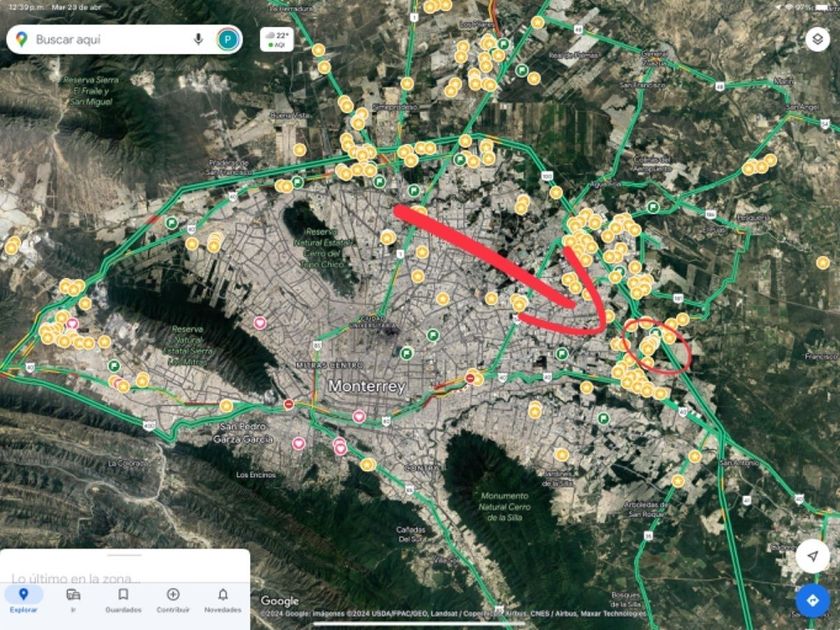Tap the red road-closure marker west of Monterrey
Screen dimensions: 840x630
(289, 404)
